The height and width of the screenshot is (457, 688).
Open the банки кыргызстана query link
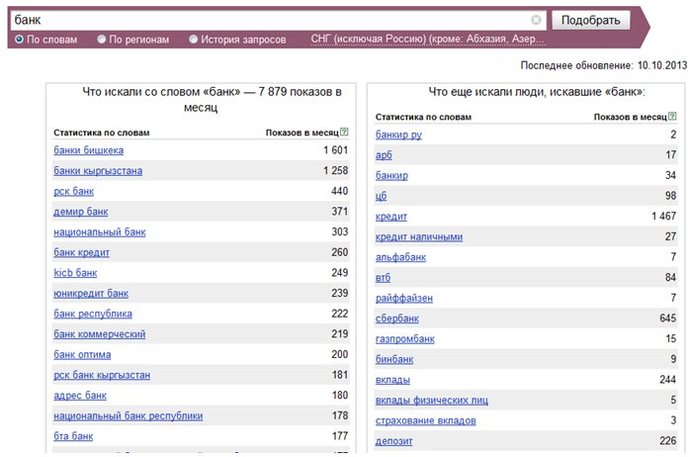[x=98, y=171]
